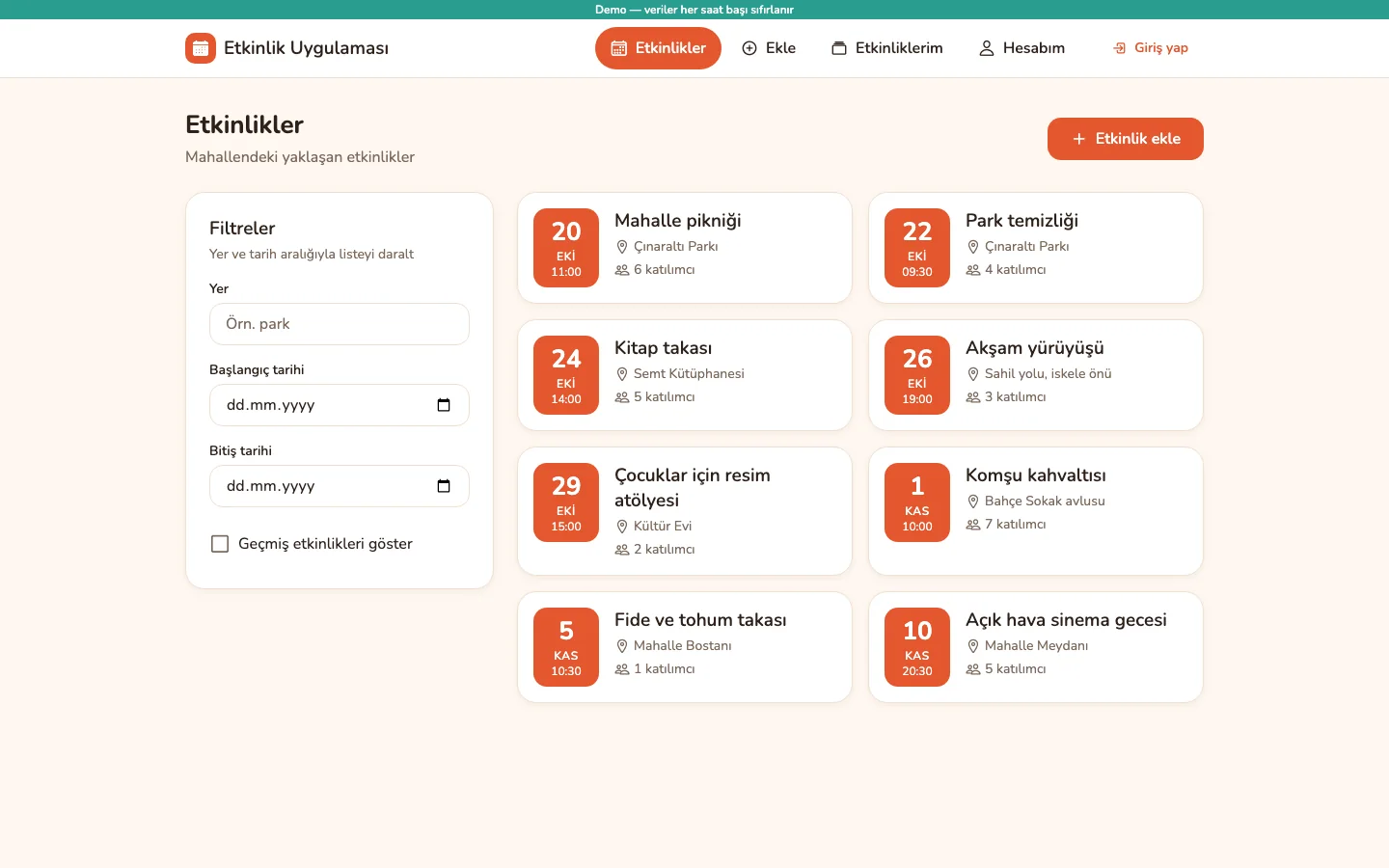
Task: Click the Bahçe Sokak avlusu location text
Action: [x=1045, y=502]
